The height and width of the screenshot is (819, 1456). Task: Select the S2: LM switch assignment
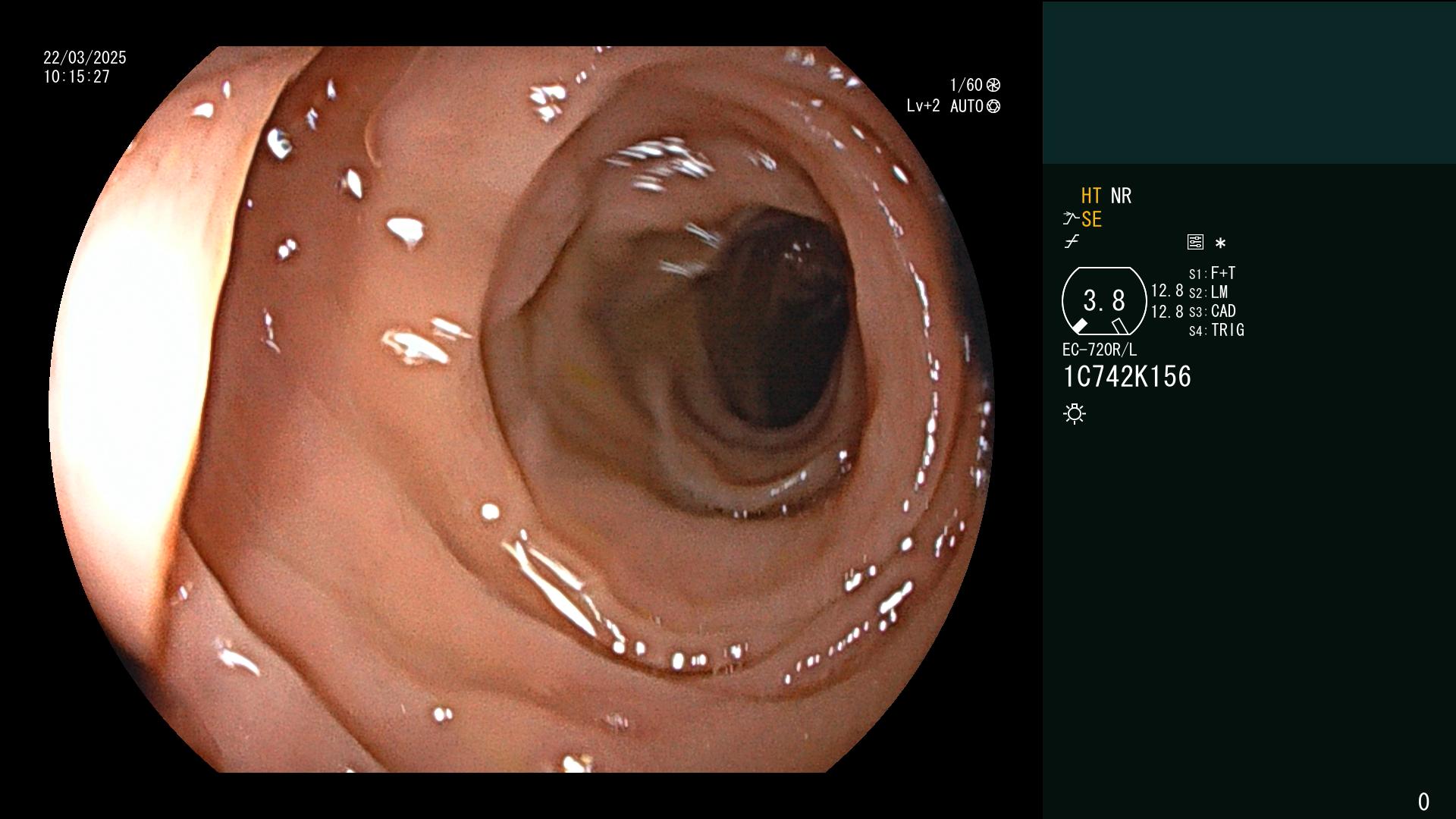click(1208, 292)
